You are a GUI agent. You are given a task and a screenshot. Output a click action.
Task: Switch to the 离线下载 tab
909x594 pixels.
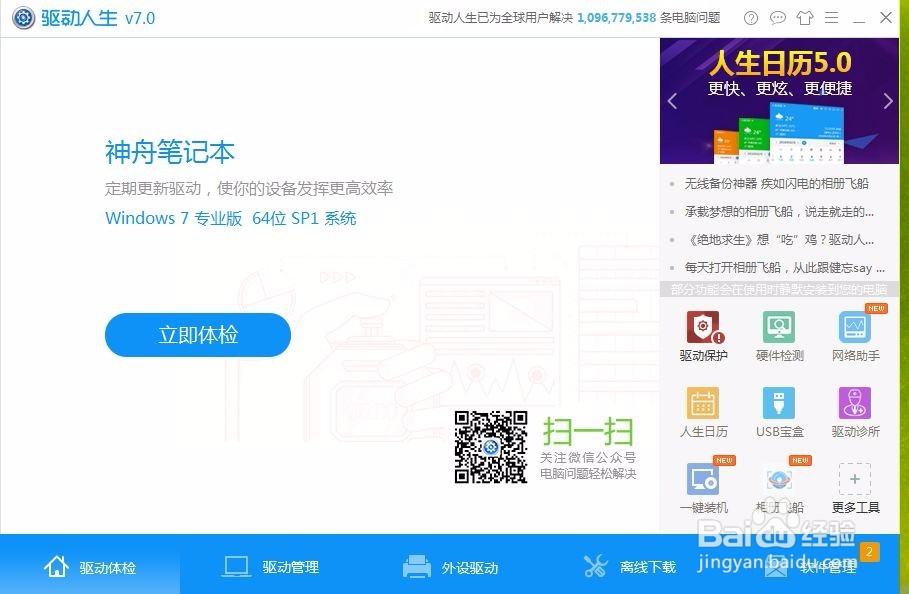click(x=630, y=567)
